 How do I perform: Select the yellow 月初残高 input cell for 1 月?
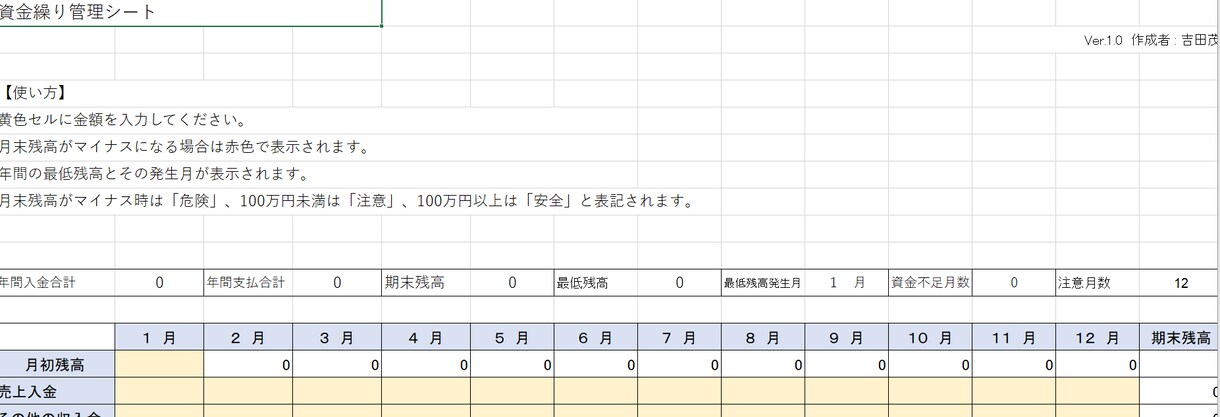(x=159, y=364)
